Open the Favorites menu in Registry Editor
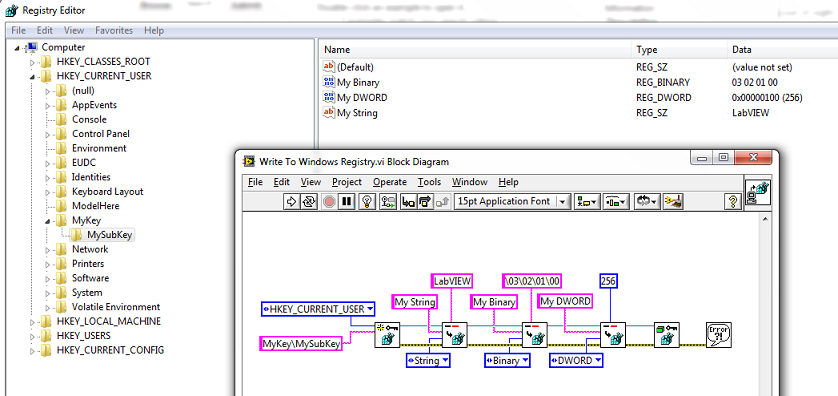This screenshot has width=838, height=396. [x=114, y=30]
